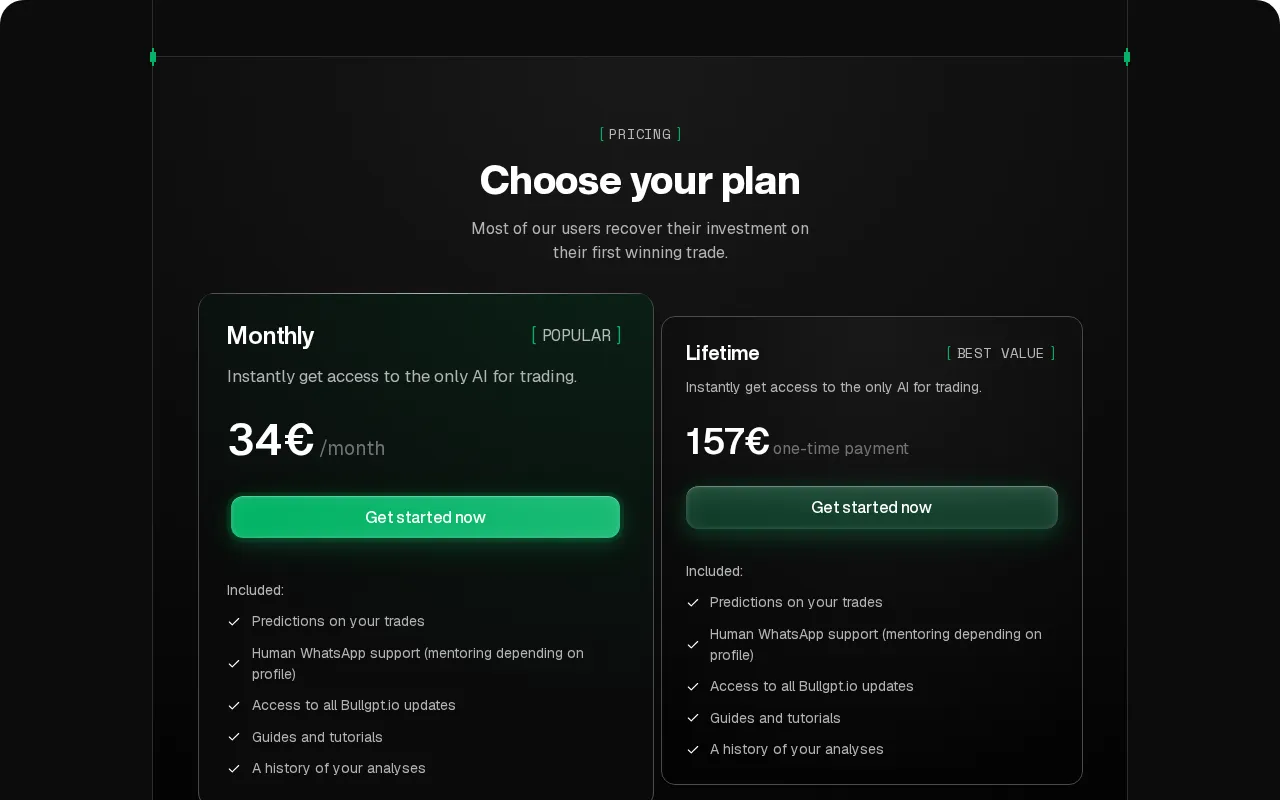Click checkmark beside Lifetime Guides and tutorials

[x=693, y=718]
